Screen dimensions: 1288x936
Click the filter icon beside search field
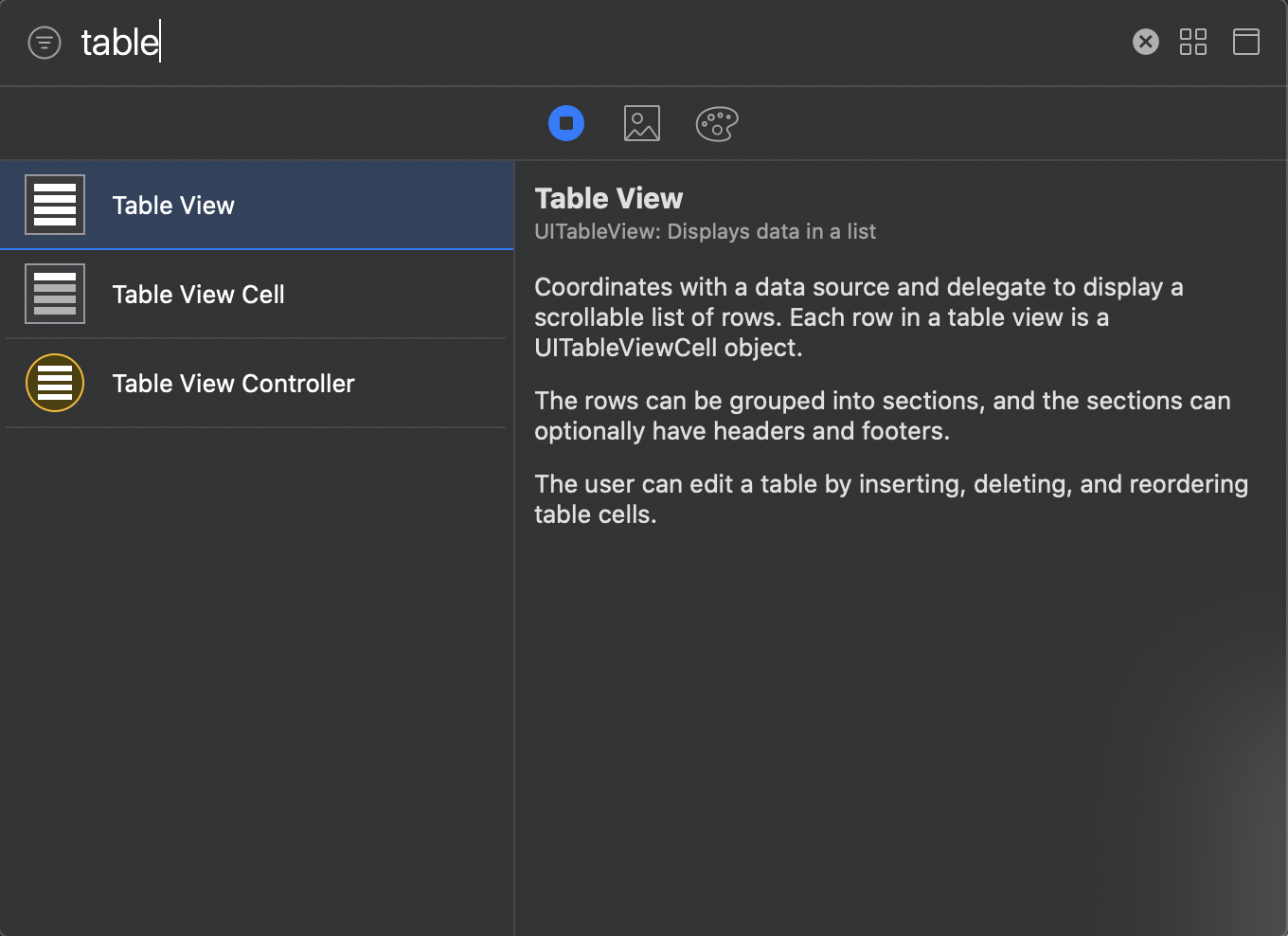pos(45,43)
